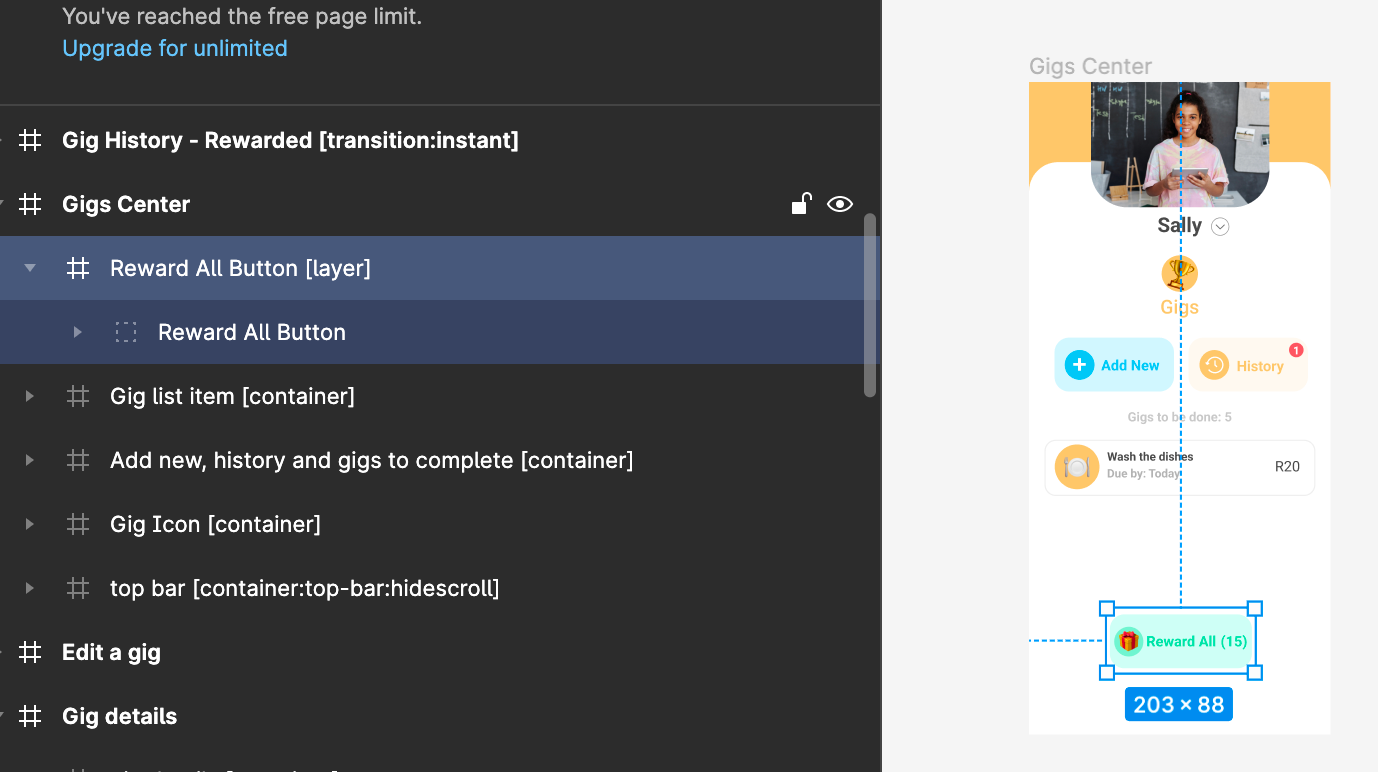Toggle lock on Gigs Center frame

(801, 204)
